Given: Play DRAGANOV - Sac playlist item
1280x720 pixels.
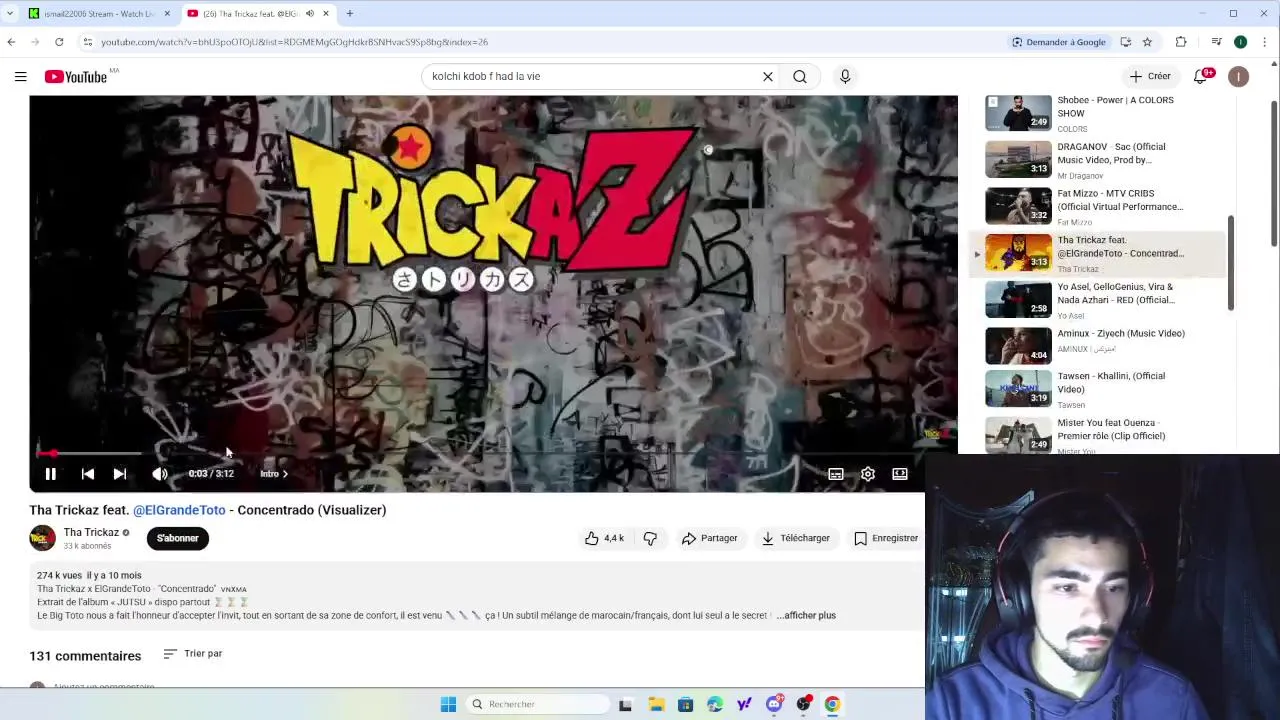Looking at the screenshot, I should (1095, 159).
